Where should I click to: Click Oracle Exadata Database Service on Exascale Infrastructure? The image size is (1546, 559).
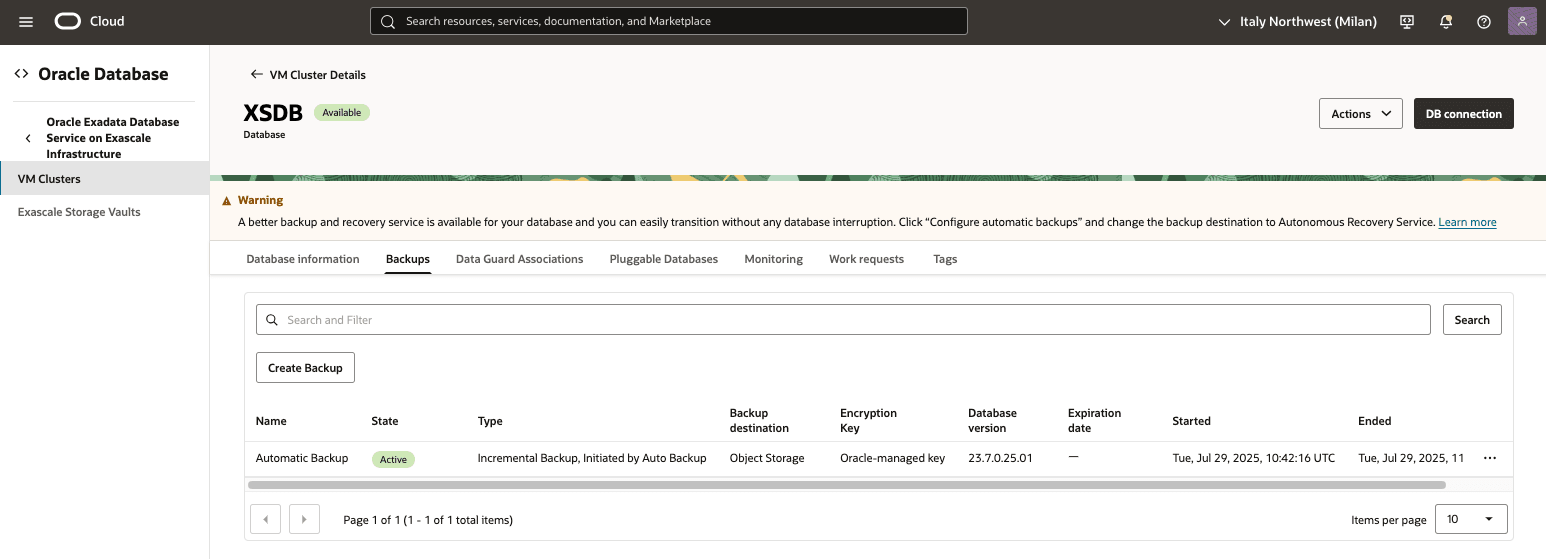click(x=113, y=138)
